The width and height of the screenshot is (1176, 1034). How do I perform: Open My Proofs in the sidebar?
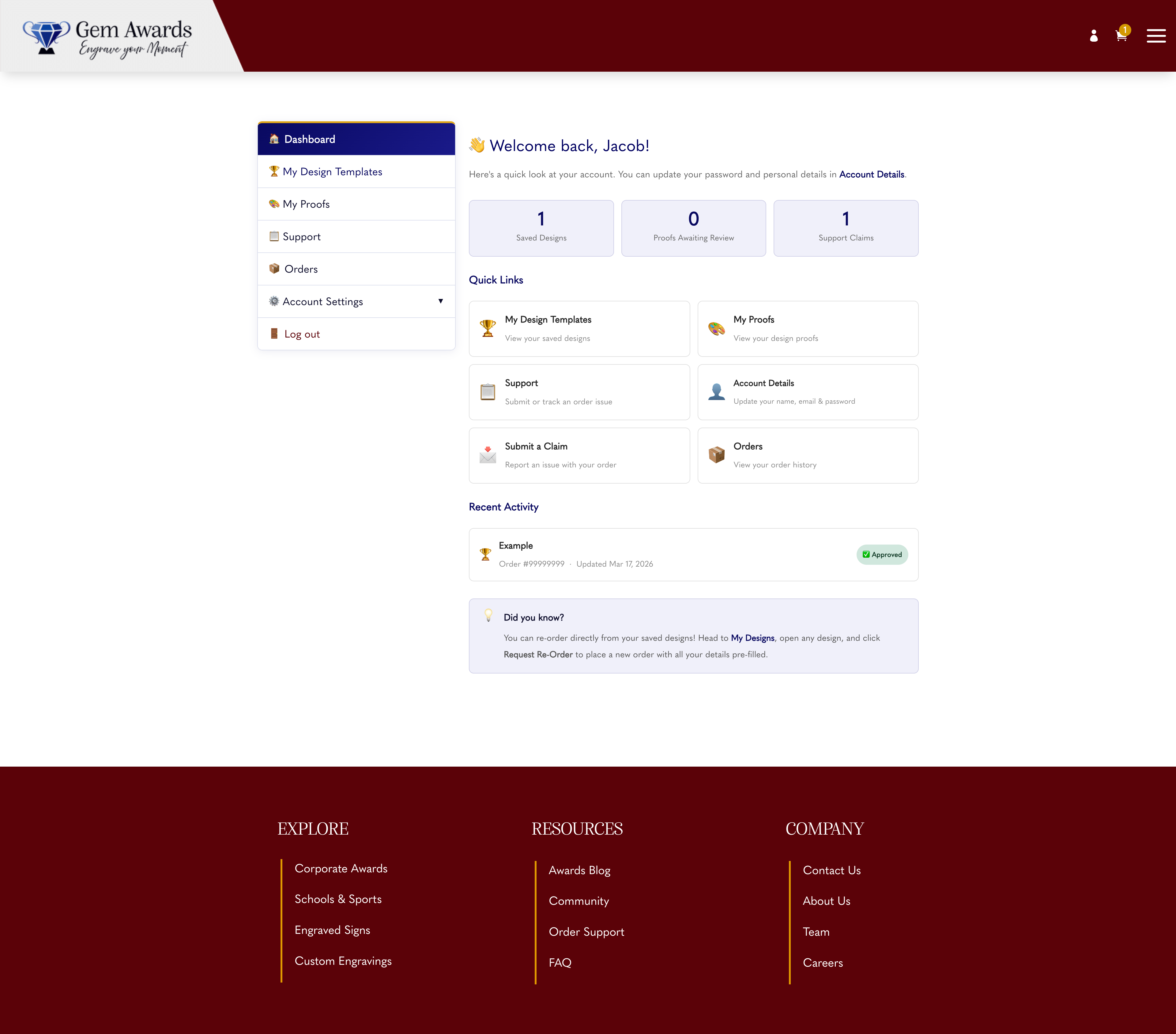coord(356,204)
